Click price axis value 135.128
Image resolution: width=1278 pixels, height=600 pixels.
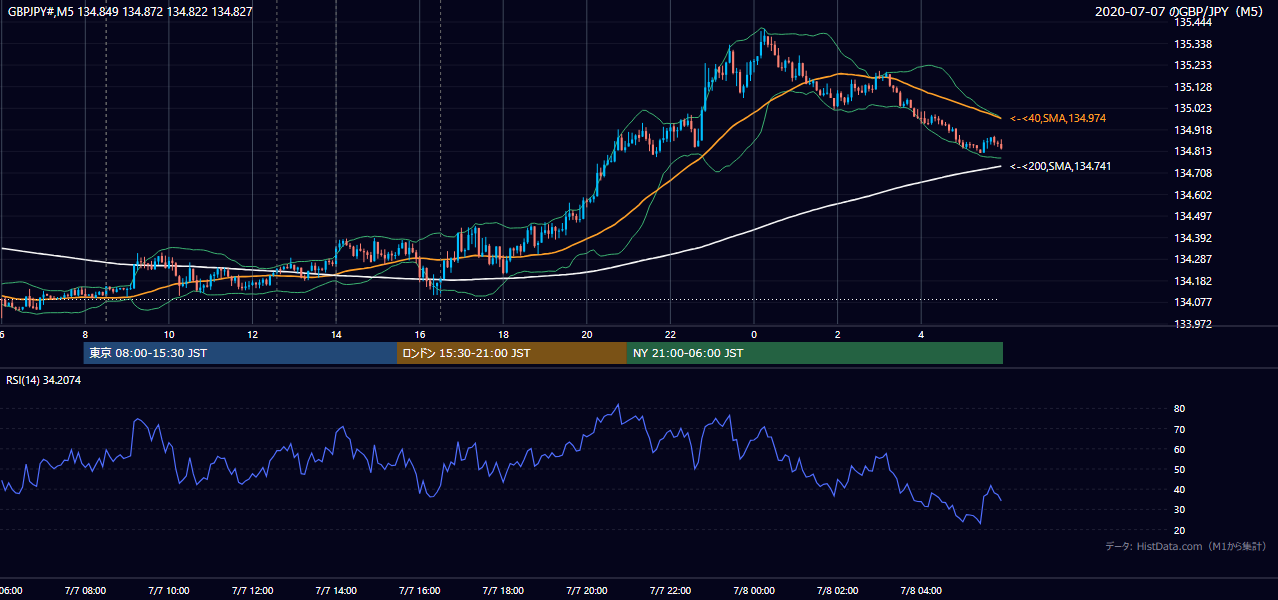[x=1193, y=87]
